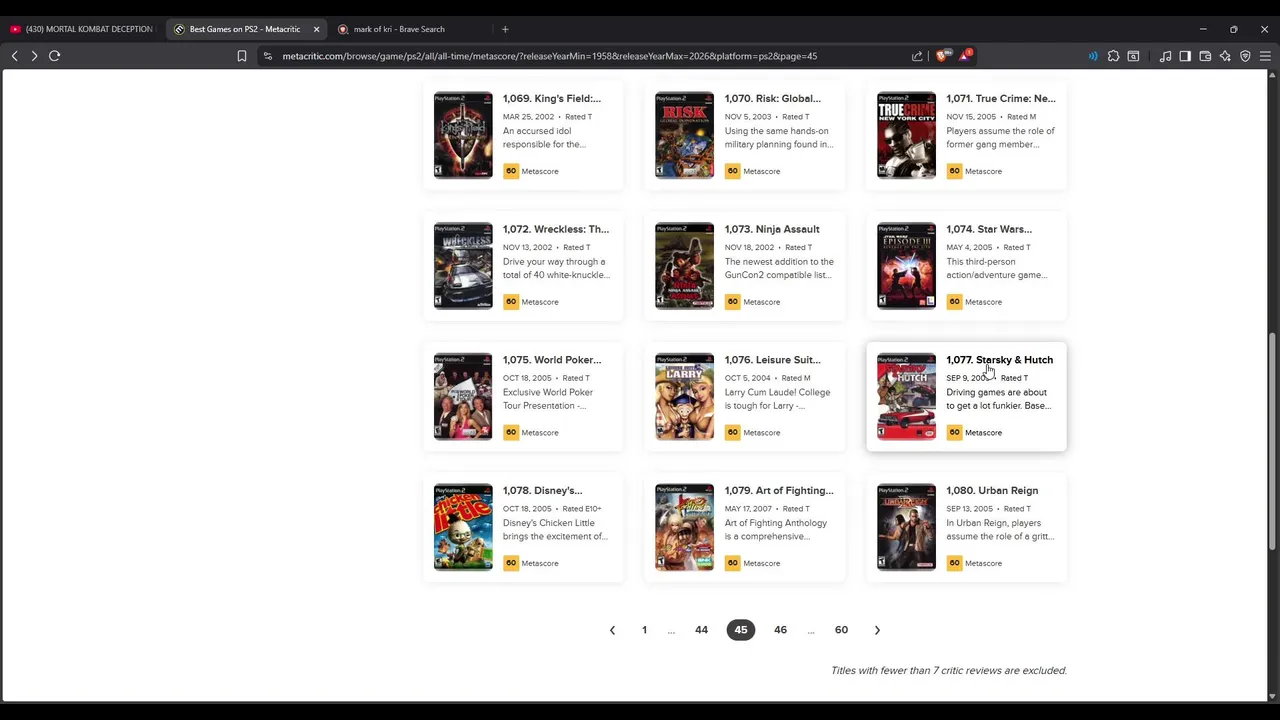Open the Brave Wallet icon
Viewport: 1280px width, 720px height.
1205,56
